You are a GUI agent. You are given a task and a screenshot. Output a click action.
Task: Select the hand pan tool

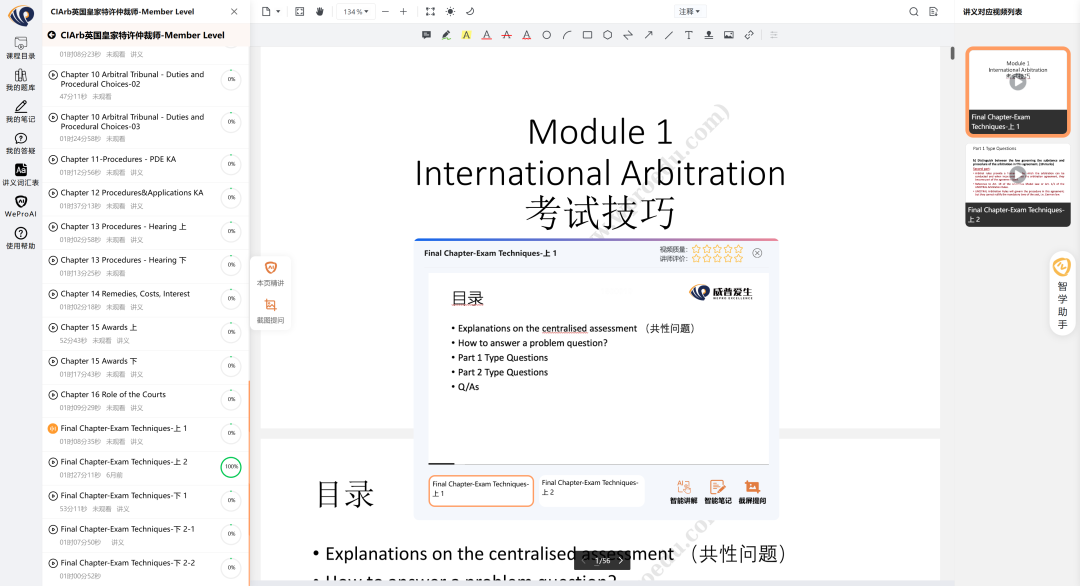tap(320, 12)
